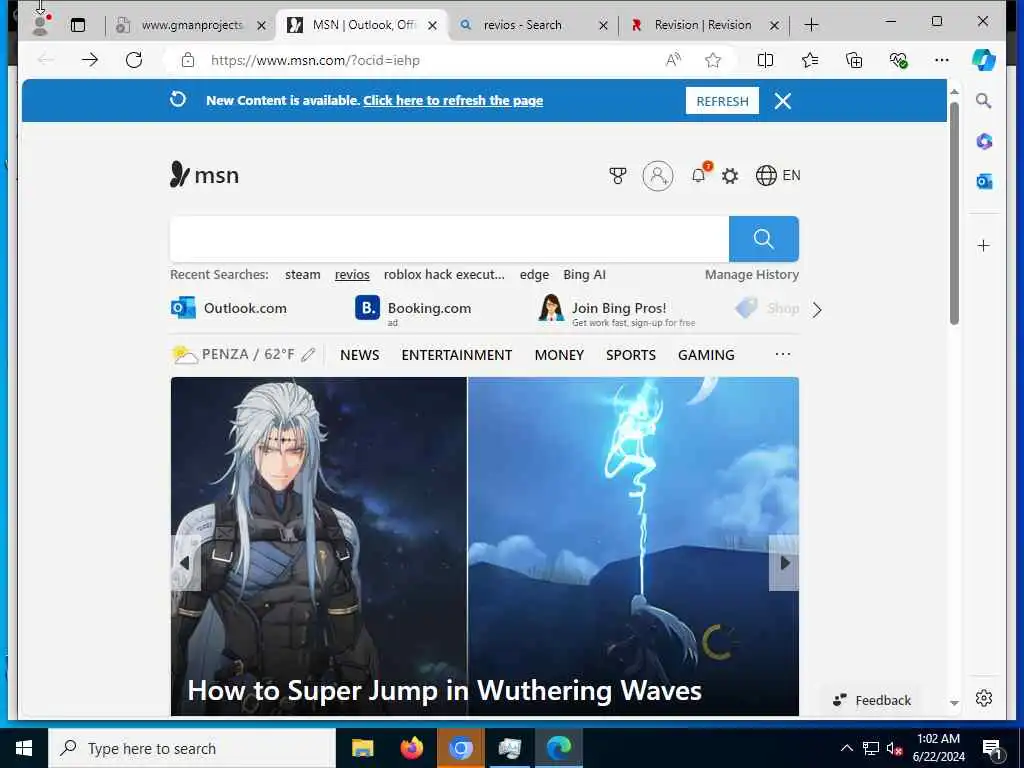Open sidebar search icon

pos(984,101)
